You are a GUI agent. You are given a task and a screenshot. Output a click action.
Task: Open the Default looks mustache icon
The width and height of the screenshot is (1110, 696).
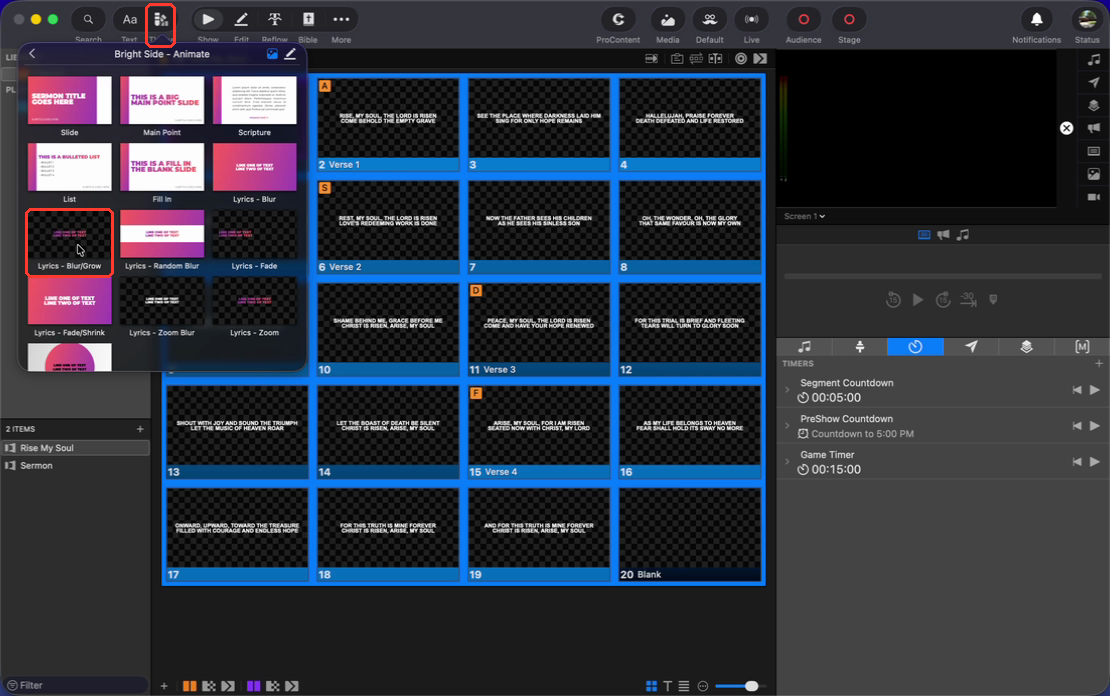pyautogui.click(x=709, y=20)
